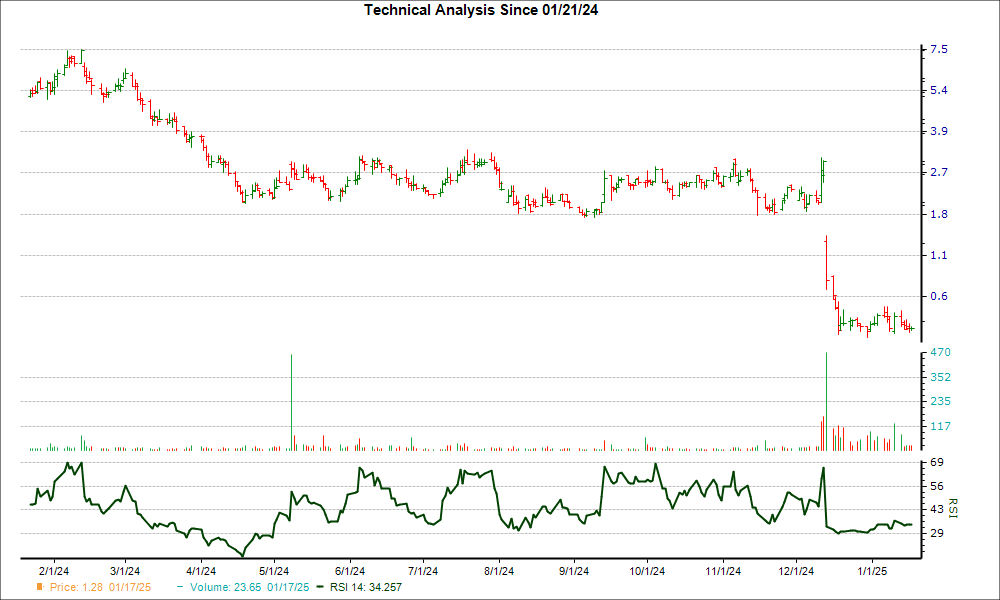Click the 10/1/24 date label
This screenshot has width=1000, height=600.
[647, 571]
